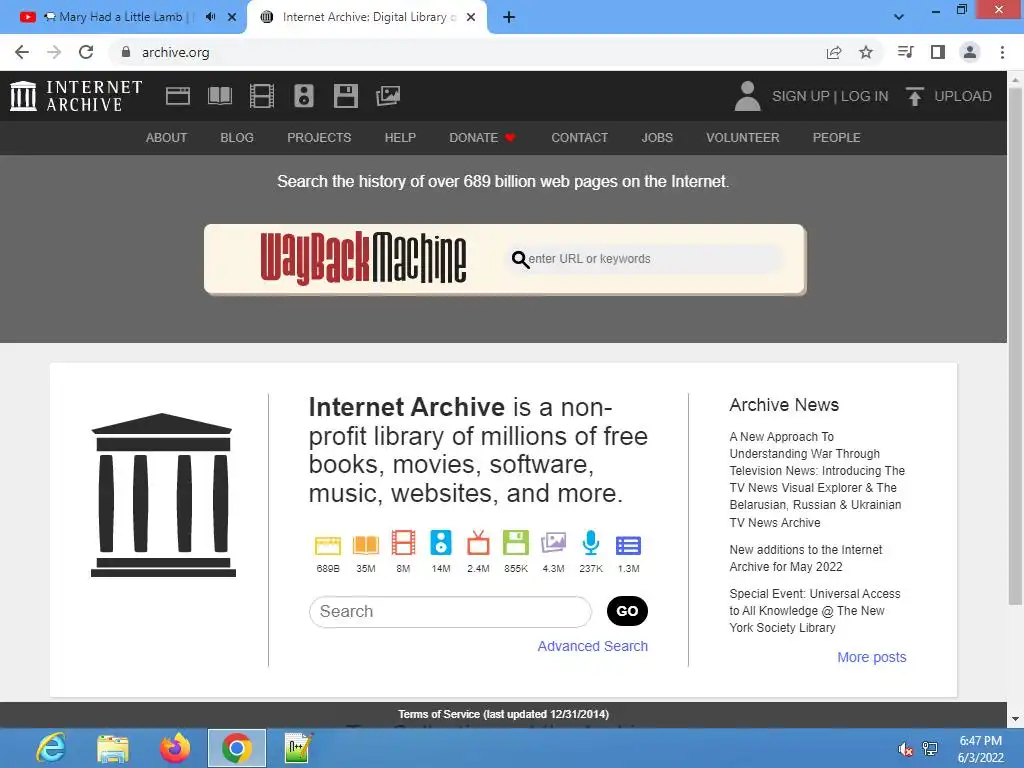The width and height of the screenshot is (1024, 768).
Task: Toggle the Chrome side panel icon
Action: coord(938,52)
